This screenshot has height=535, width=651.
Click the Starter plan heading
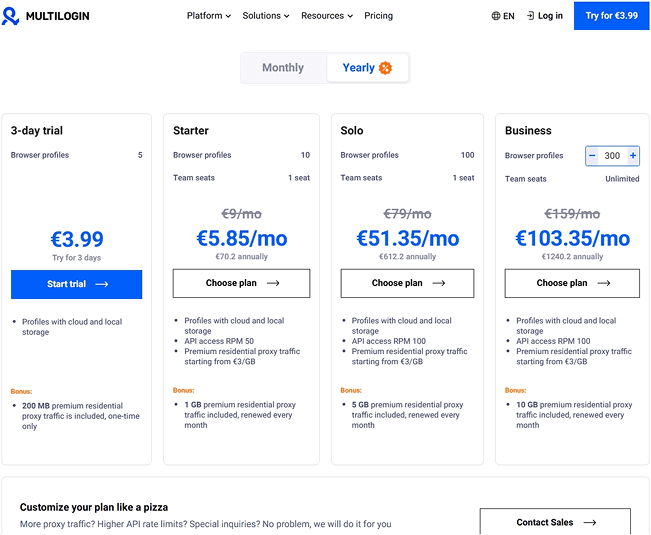(x=191, y=131)
